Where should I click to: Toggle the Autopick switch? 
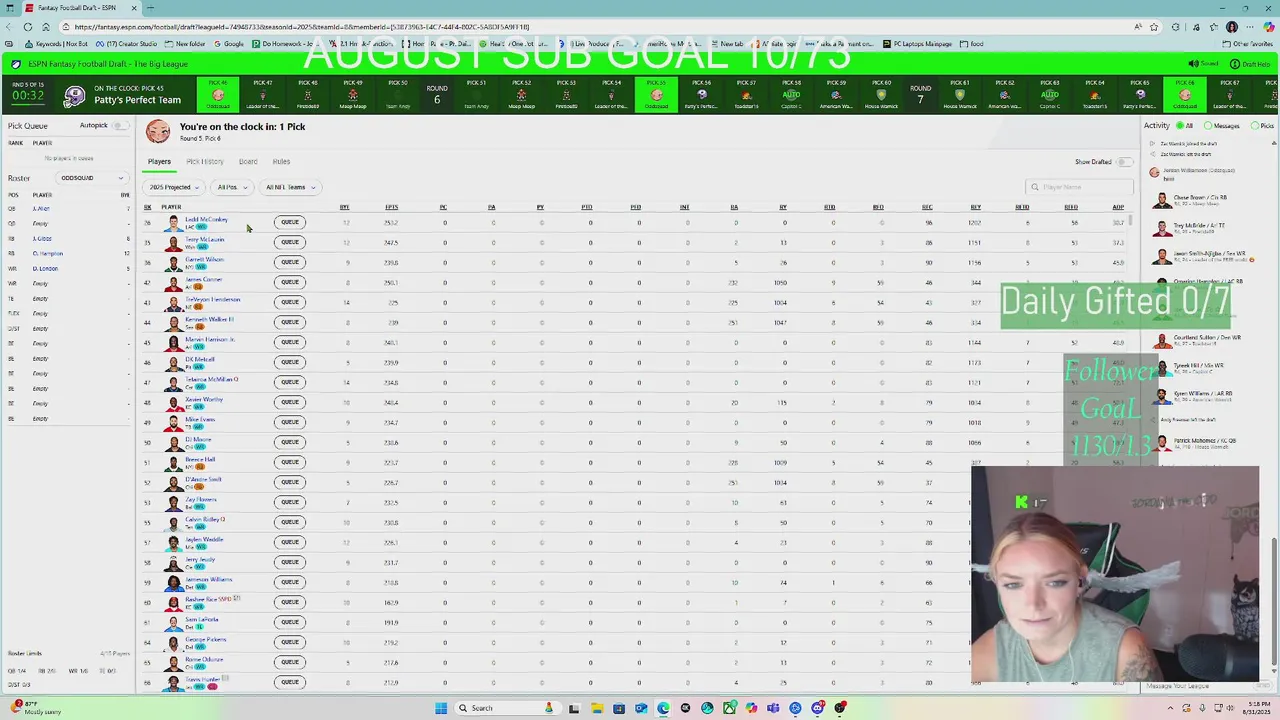(120, 126)
